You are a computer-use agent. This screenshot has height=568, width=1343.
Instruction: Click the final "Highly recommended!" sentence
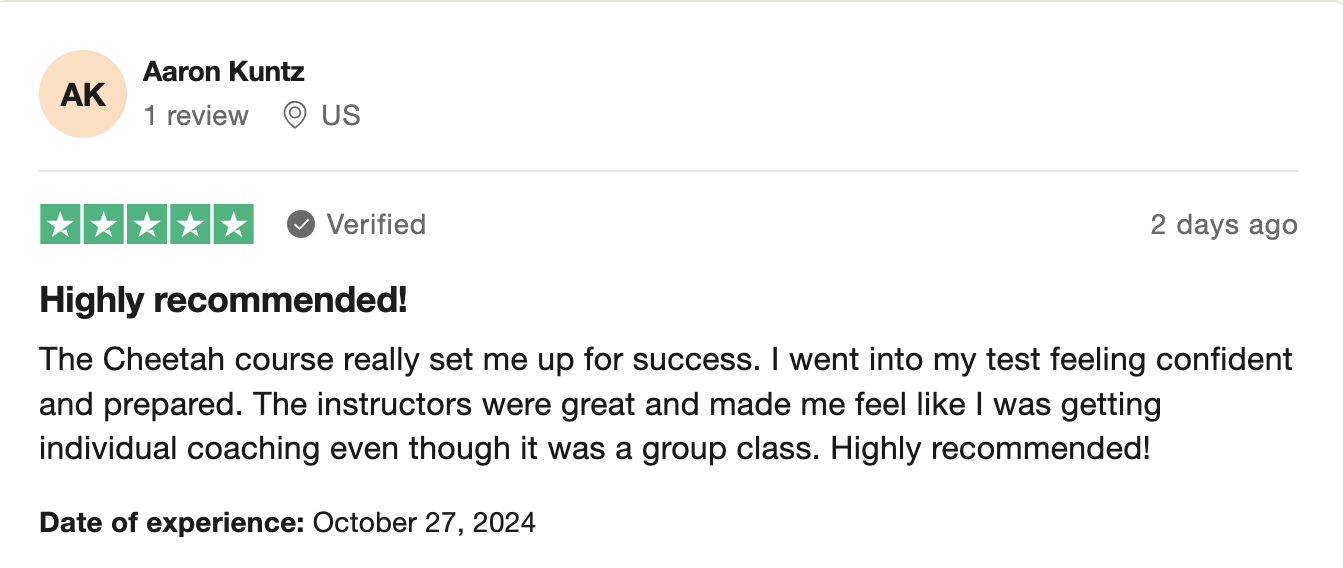click(991, 448)
